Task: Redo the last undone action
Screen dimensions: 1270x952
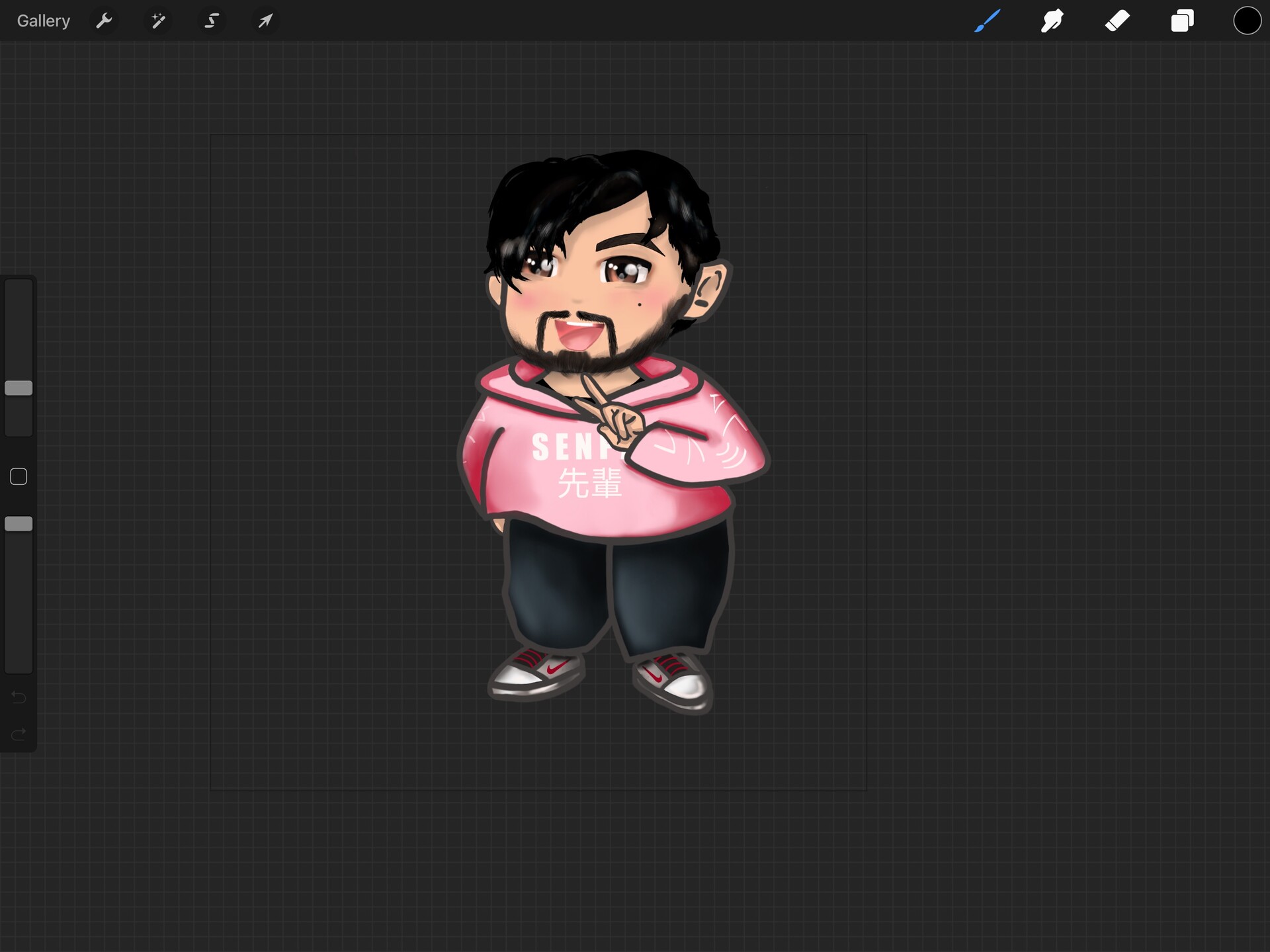Action: (x=18, y=734)
